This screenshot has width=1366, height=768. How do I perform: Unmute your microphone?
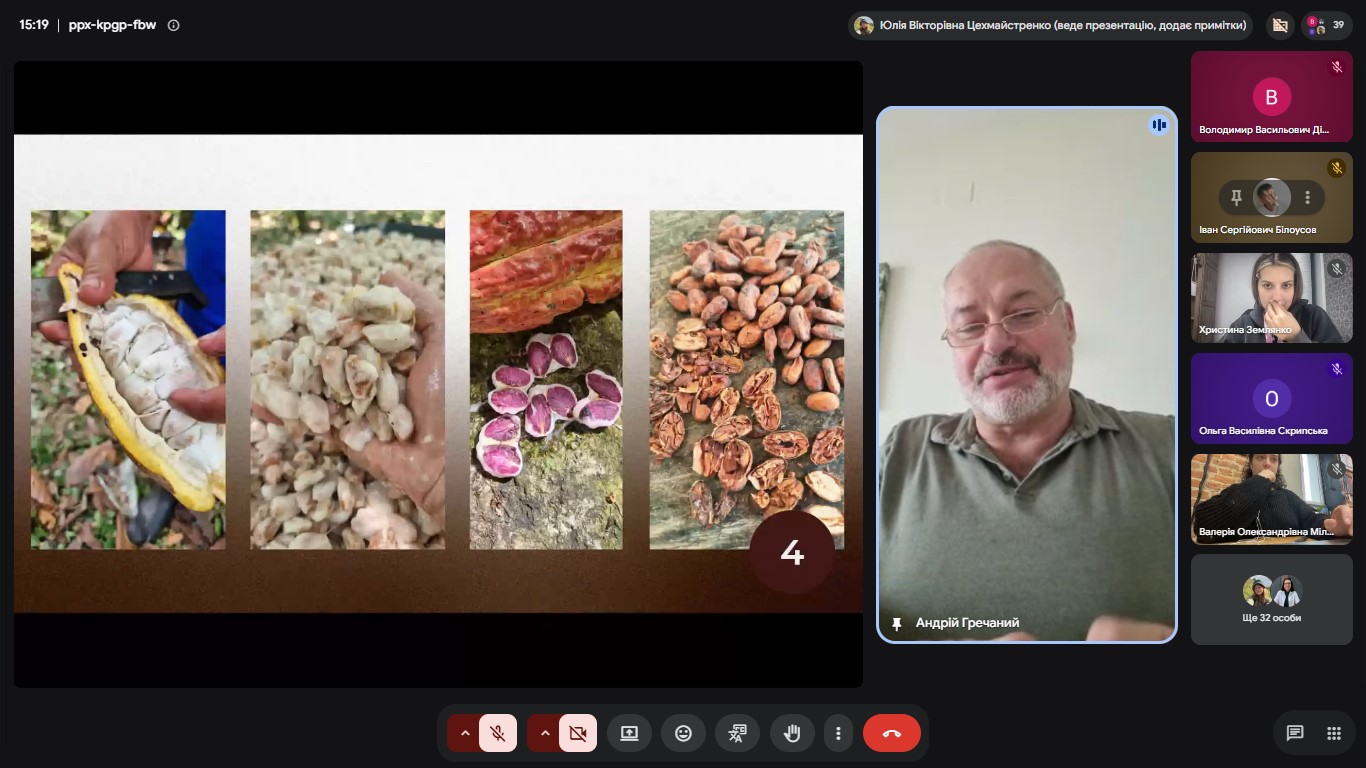pos(498,733)
